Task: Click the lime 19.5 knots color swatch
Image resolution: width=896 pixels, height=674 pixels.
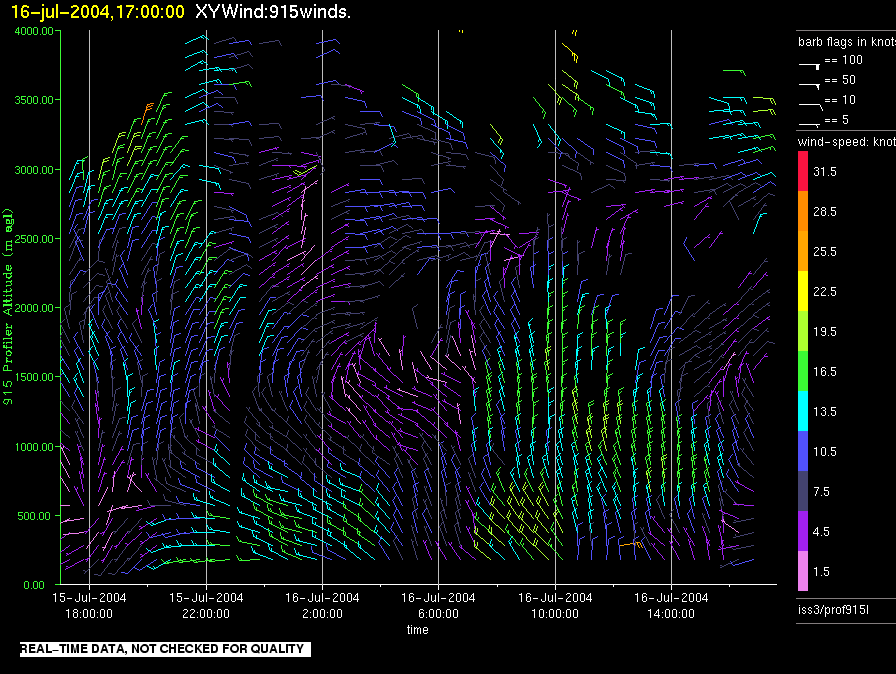Action: (803, 331)
